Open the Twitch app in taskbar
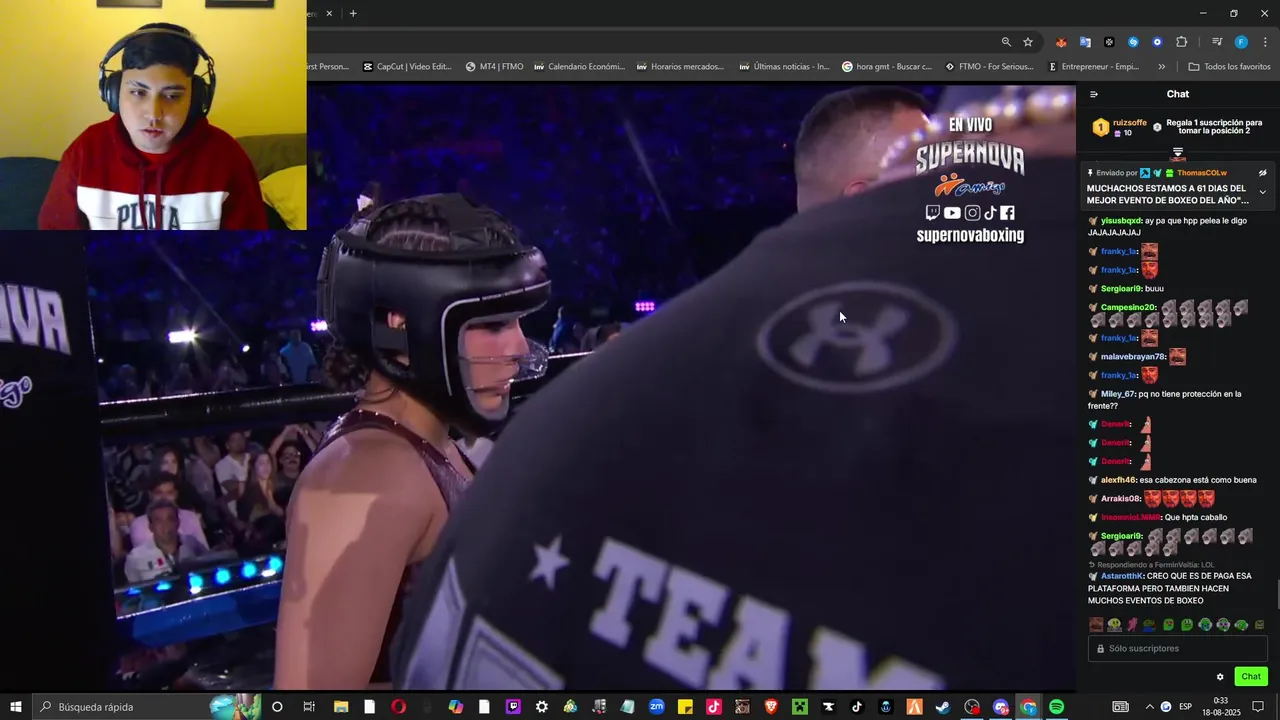This screenshot has height=720, width=1280. (513, 707)
